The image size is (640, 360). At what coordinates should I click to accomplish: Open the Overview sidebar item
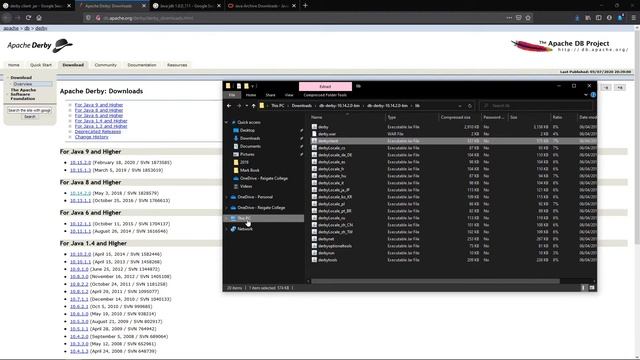(23, 84)
